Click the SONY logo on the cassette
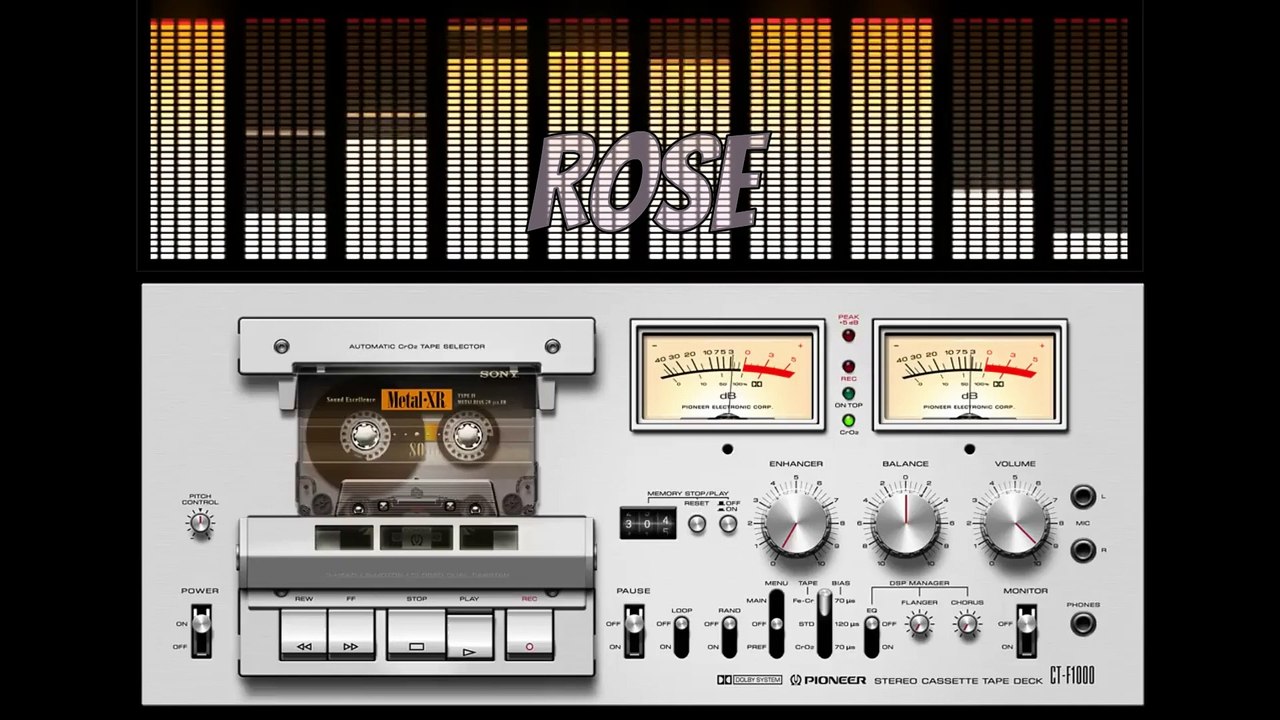The width and height of the screenshot is (1280, 720). click(499, 374)
